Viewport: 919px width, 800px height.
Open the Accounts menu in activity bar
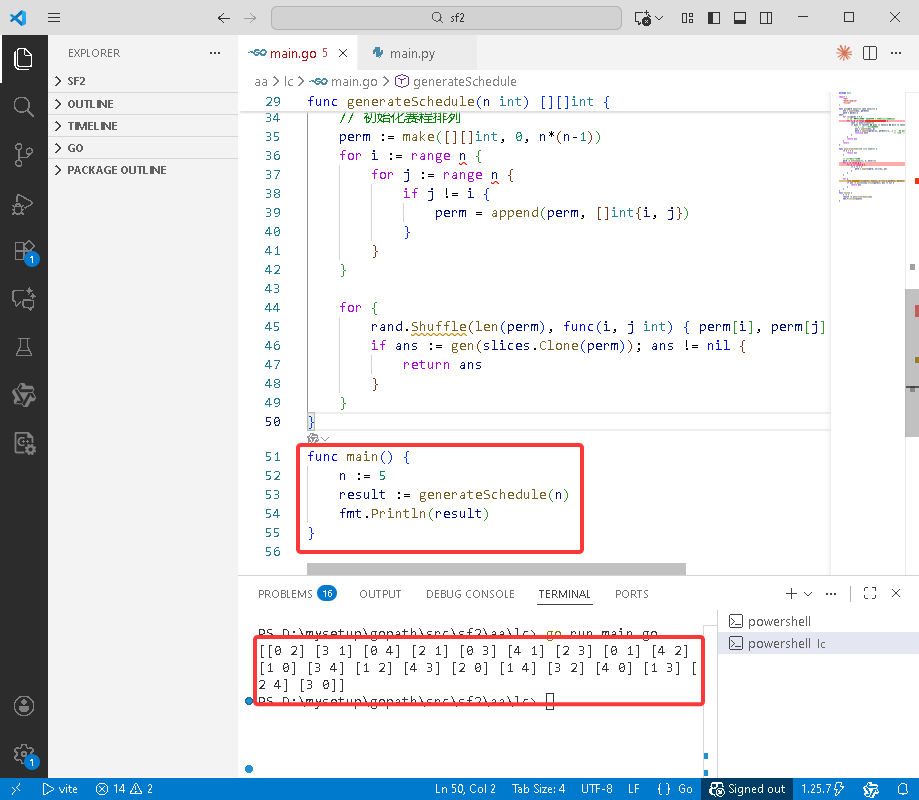pyautogui.click(x=23, y=706)
